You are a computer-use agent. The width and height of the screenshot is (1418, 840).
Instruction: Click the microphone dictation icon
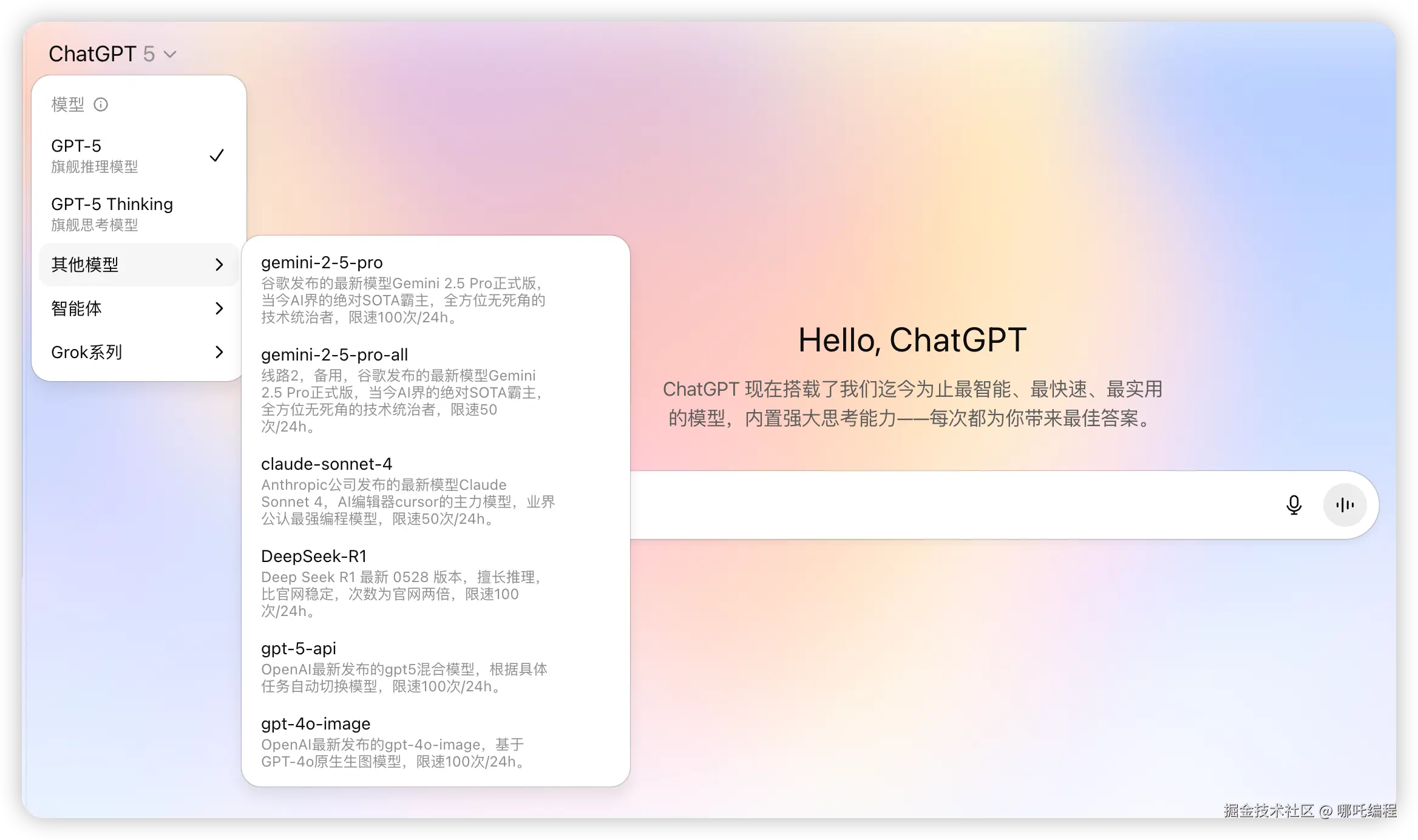[1294, 505]
